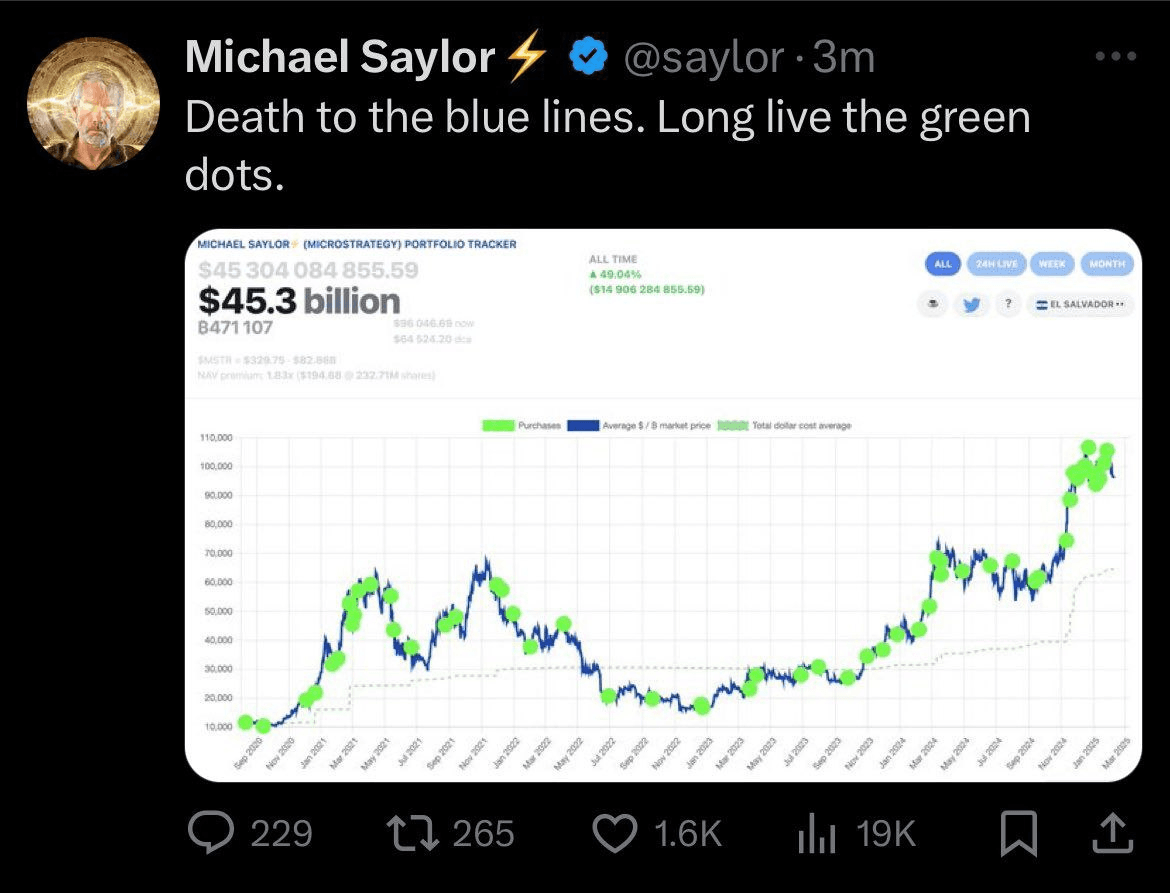Like the tweet with the heart icon
Image resolution: width=1170 pixels, height=893 pixels.
[615, 833]
